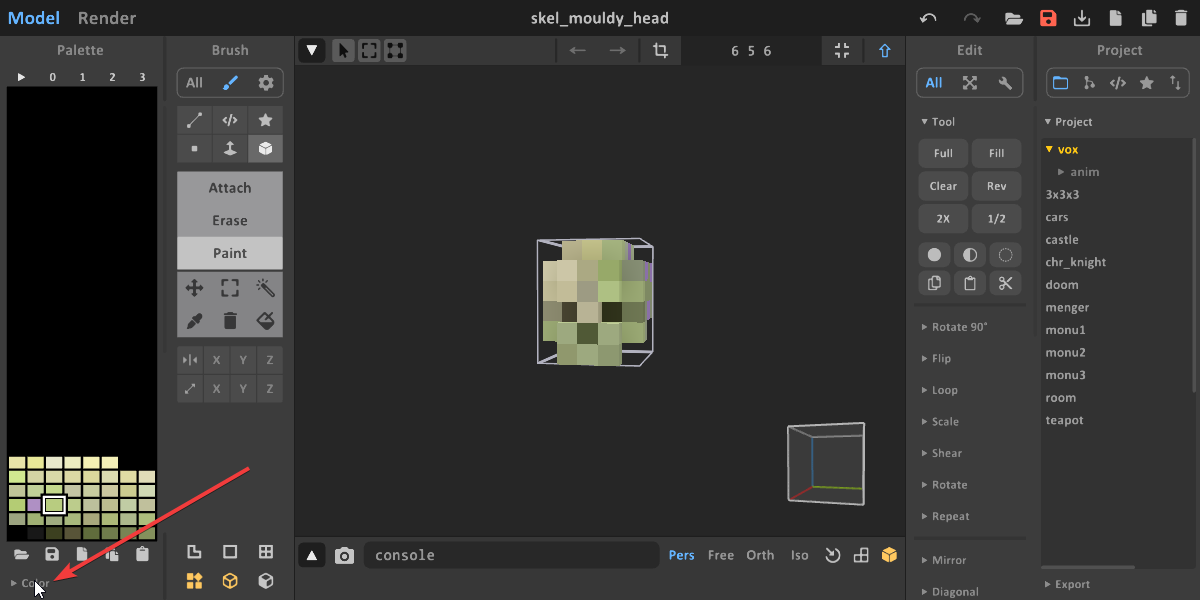
Task: Save the model with red disk icon
Action: click(x=1048, y=18)
